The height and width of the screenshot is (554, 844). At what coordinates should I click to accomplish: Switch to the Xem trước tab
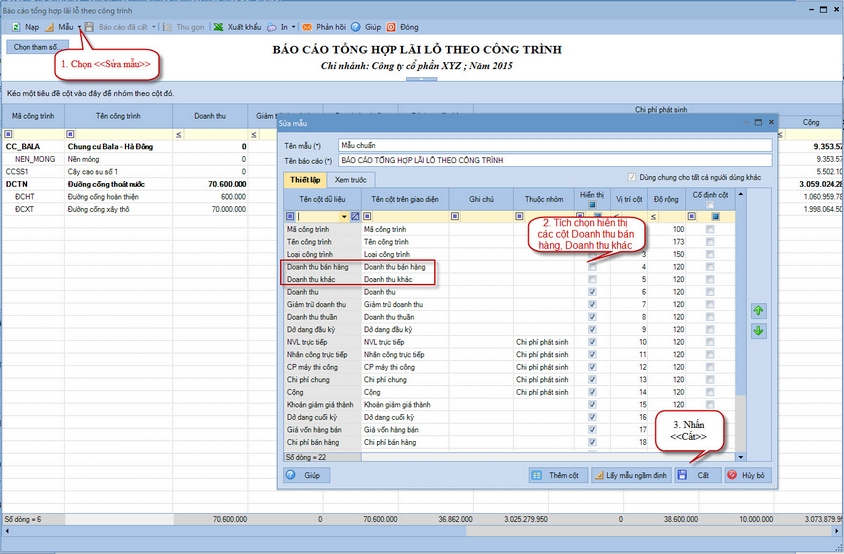tap(350, 180)
